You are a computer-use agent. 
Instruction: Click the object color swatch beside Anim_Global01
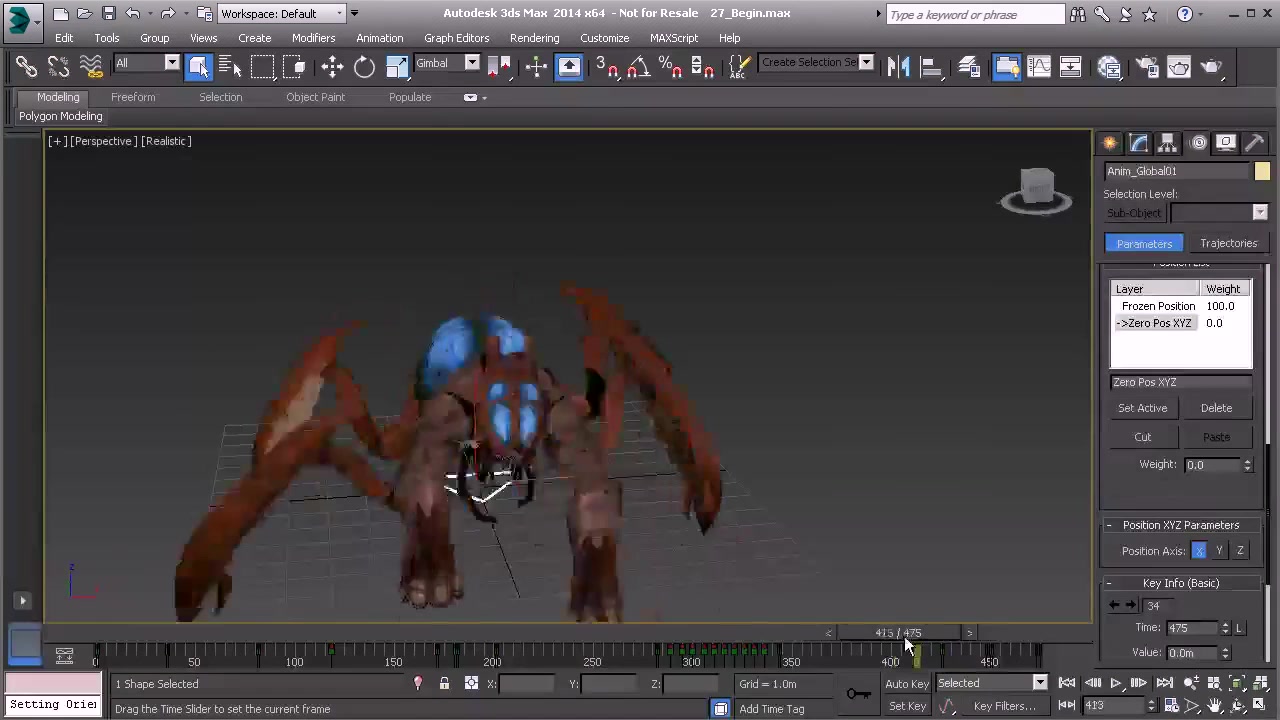pos(1262,171)
